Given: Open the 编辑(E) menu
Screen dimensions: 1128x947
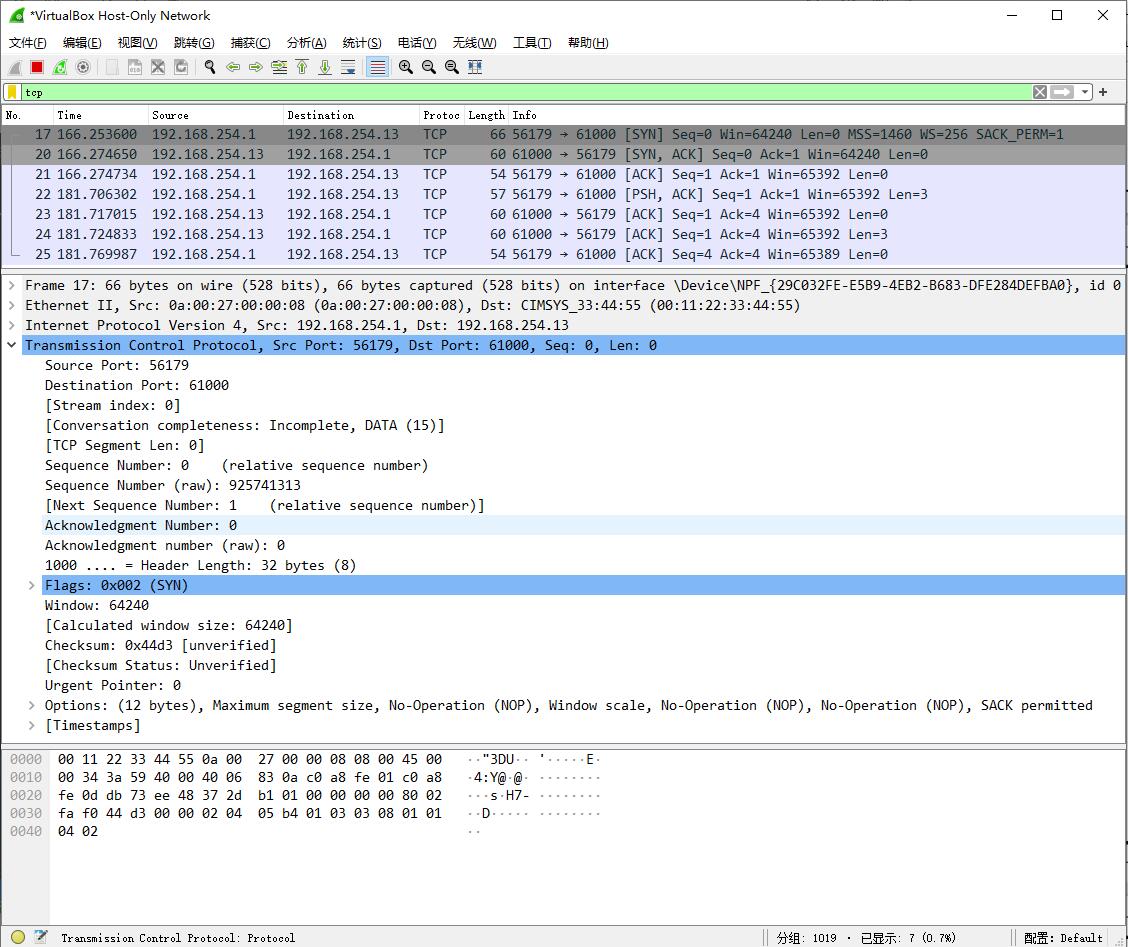Looking at the screenshot, I should coord(82,43).
